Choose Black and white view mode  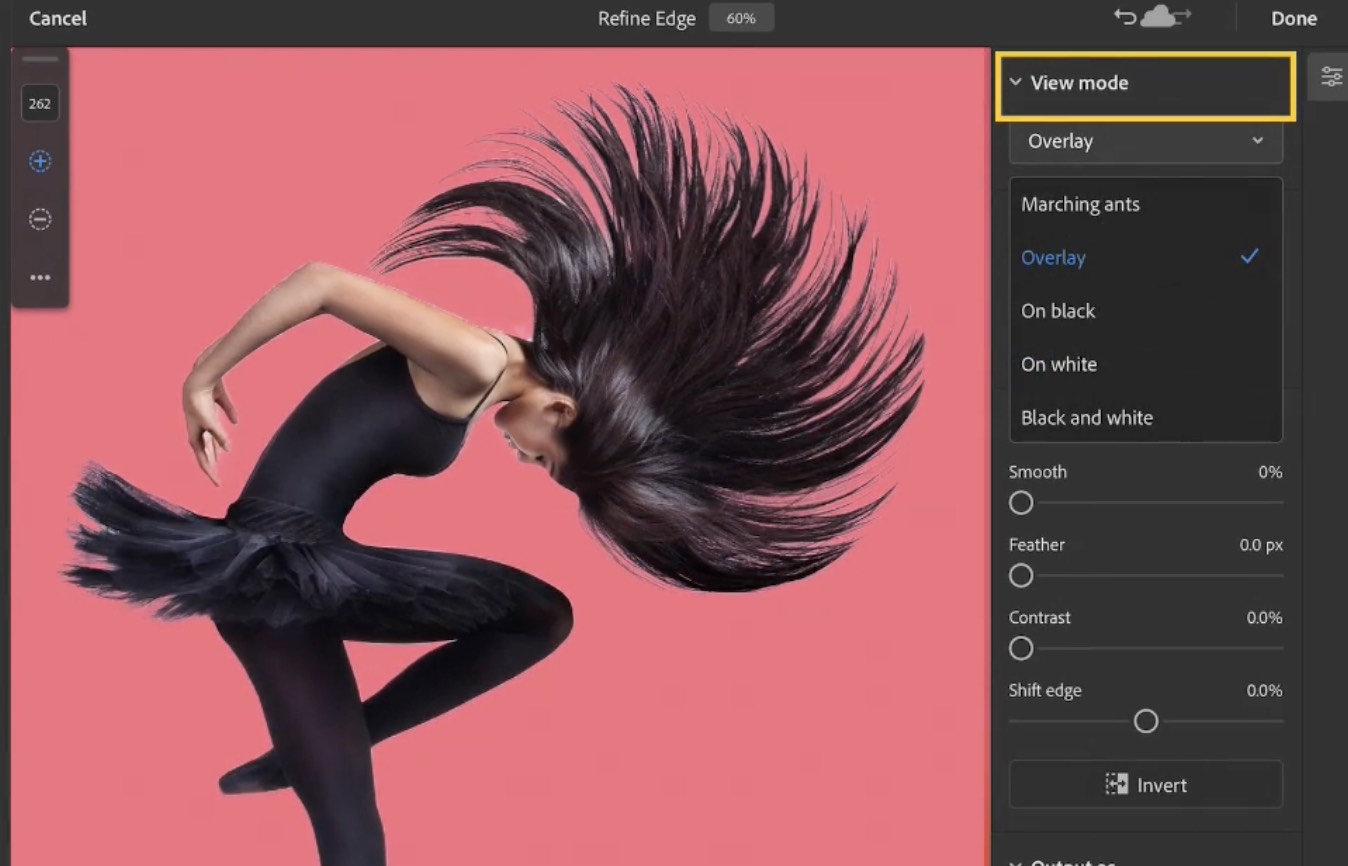coord(1146,418)
